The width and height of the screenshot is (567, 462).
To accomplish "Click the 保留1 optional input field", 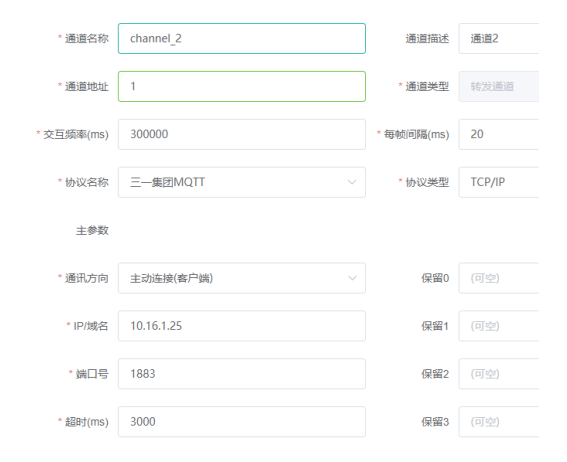I will click(x=499, y=326).
